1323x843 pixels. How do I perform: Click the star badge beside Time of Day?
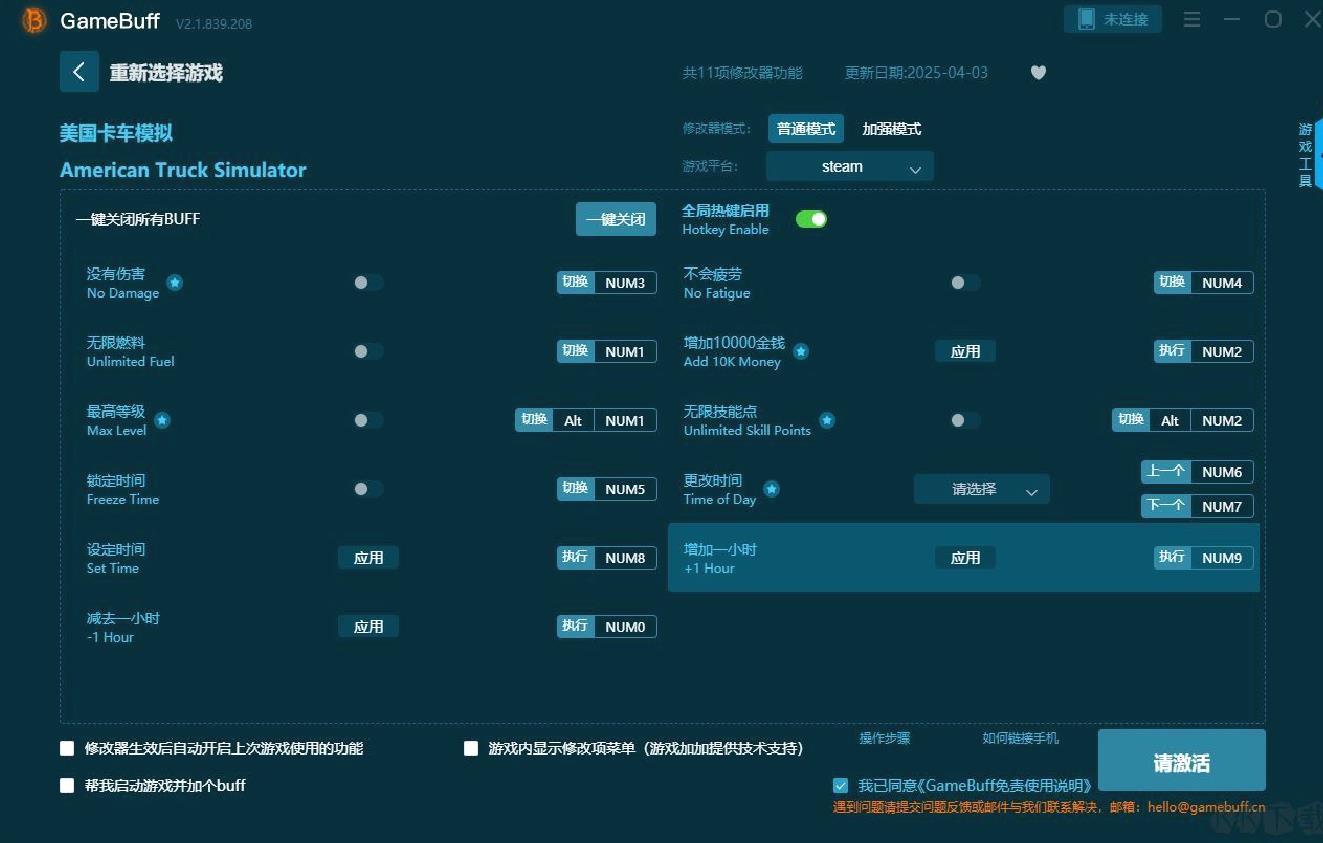(x=772, y=489)
